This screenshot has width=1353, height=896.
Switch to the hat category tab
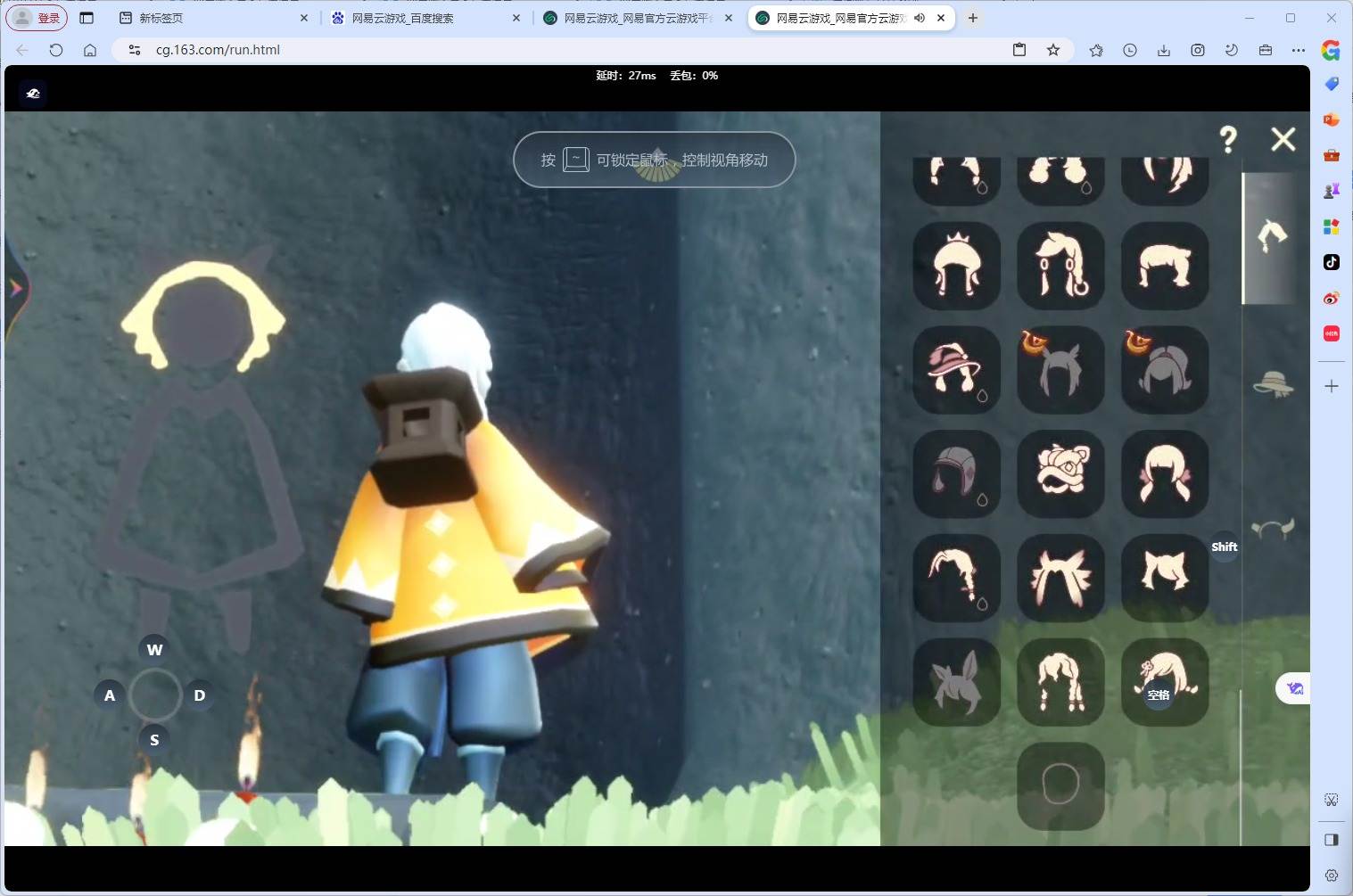(1273, 384)
